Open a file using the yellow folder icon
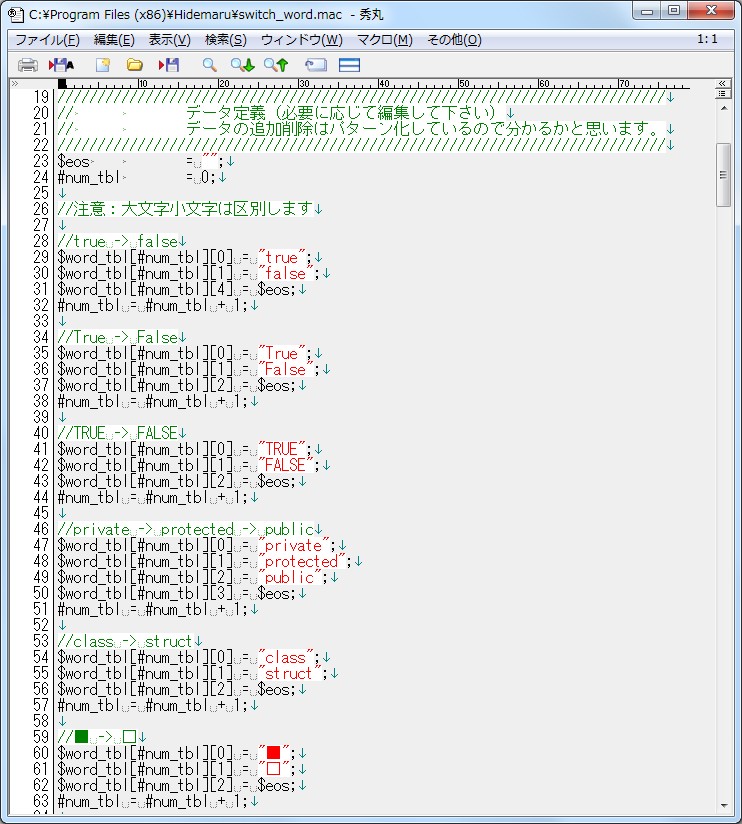 click(x=135, y=65)
